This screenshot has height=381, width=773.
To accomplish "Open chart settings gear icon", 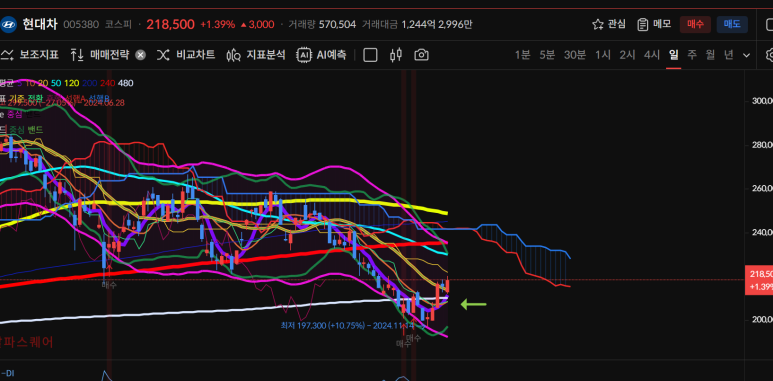I will pos(770,55).
